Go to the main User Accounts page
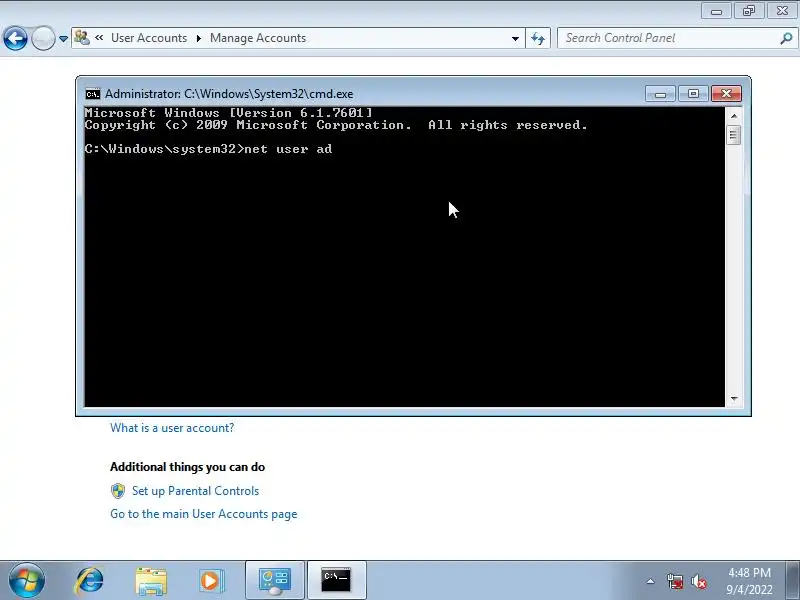Image resolution: width=800 pixels, height=600 pixels. point(204,514)
